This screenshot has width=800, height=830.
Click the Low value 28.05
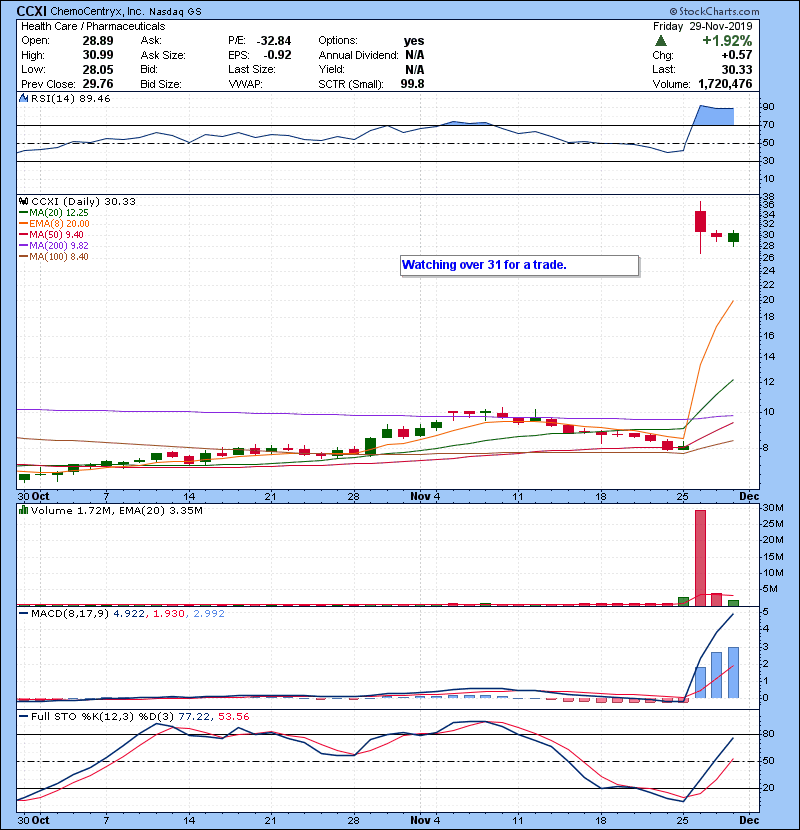(98, 69)
